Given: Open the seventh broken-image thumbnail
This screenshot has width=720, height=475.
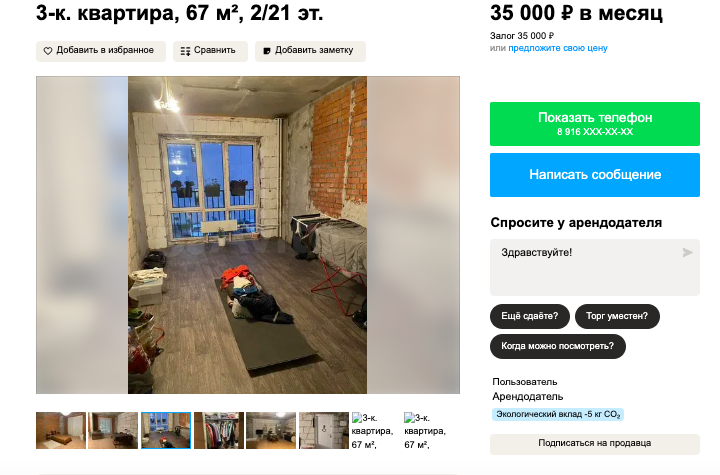Looking at the screenshot, I should (x=373, y=431).
